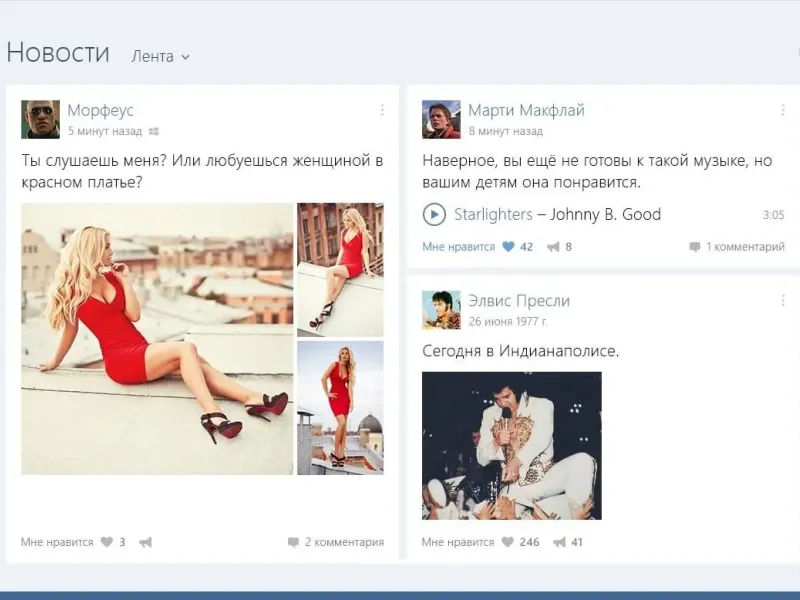Click share count 41 on Элвис post
This screenshot has width=800, height=600.
tap(577, 542)
